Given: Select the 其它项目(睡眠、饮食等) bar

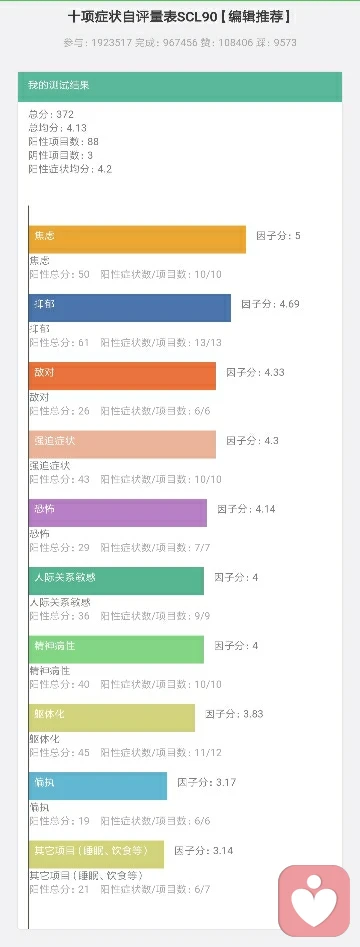Looking at the screenshot, I should 96,853.
